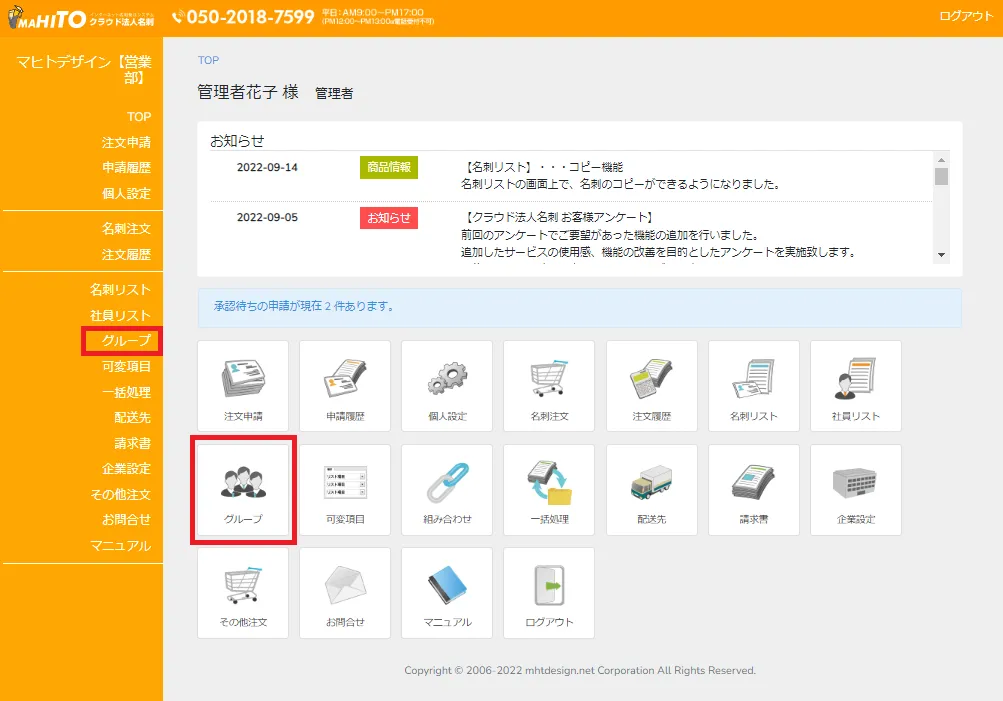Click the ログアウト door icon tile
1003x701 pixels.
(x=548, y=593)
